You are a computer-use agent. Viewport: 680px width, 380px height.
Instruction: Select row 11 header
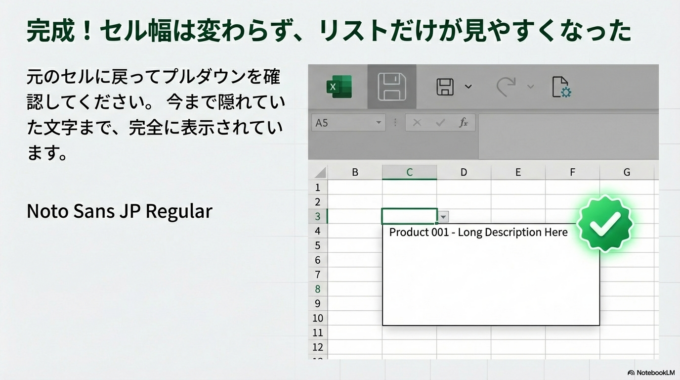click(x=318, y=332)
